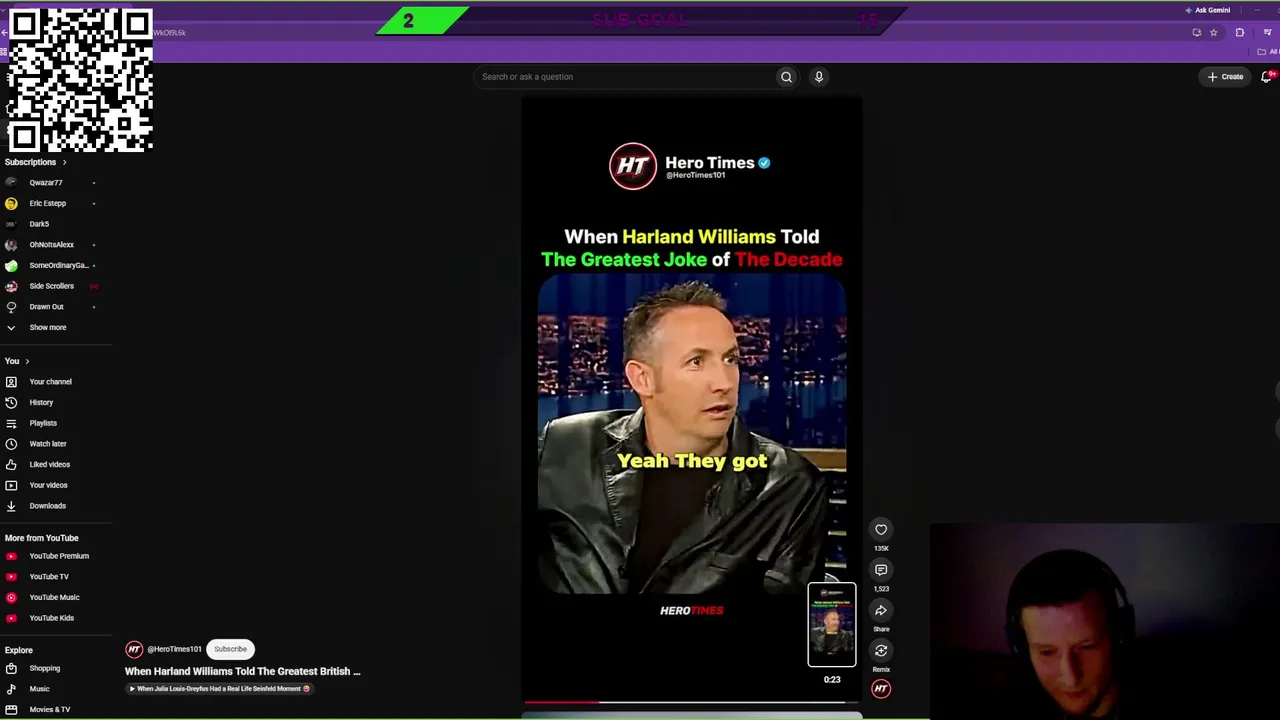
Task: Open watch History in the sidebar
Action: pos(40,403)
